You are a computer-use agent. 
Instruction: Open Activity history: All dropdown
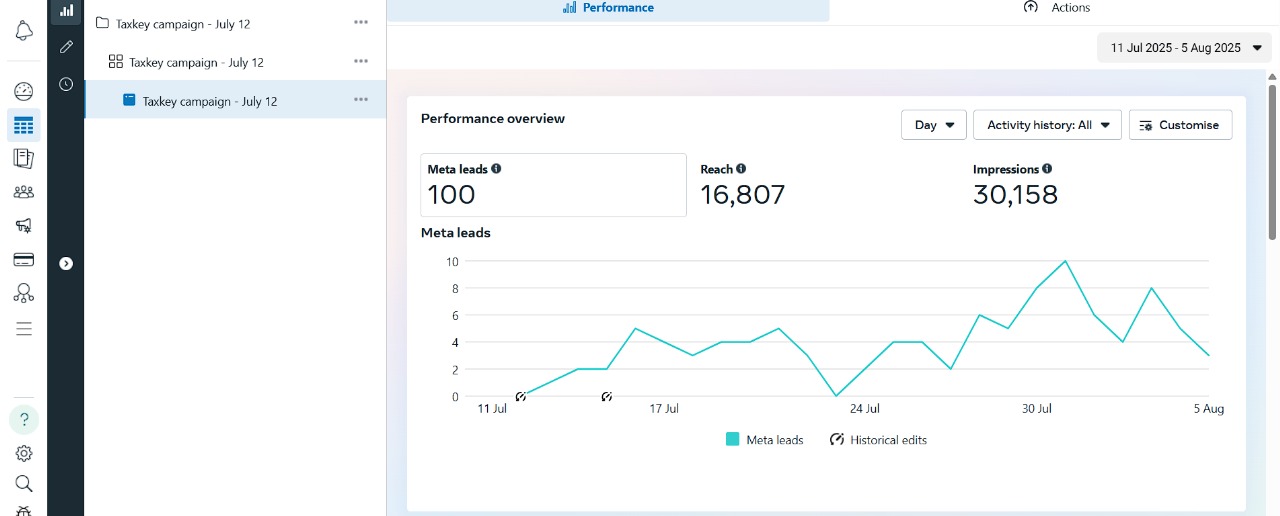1047,125
